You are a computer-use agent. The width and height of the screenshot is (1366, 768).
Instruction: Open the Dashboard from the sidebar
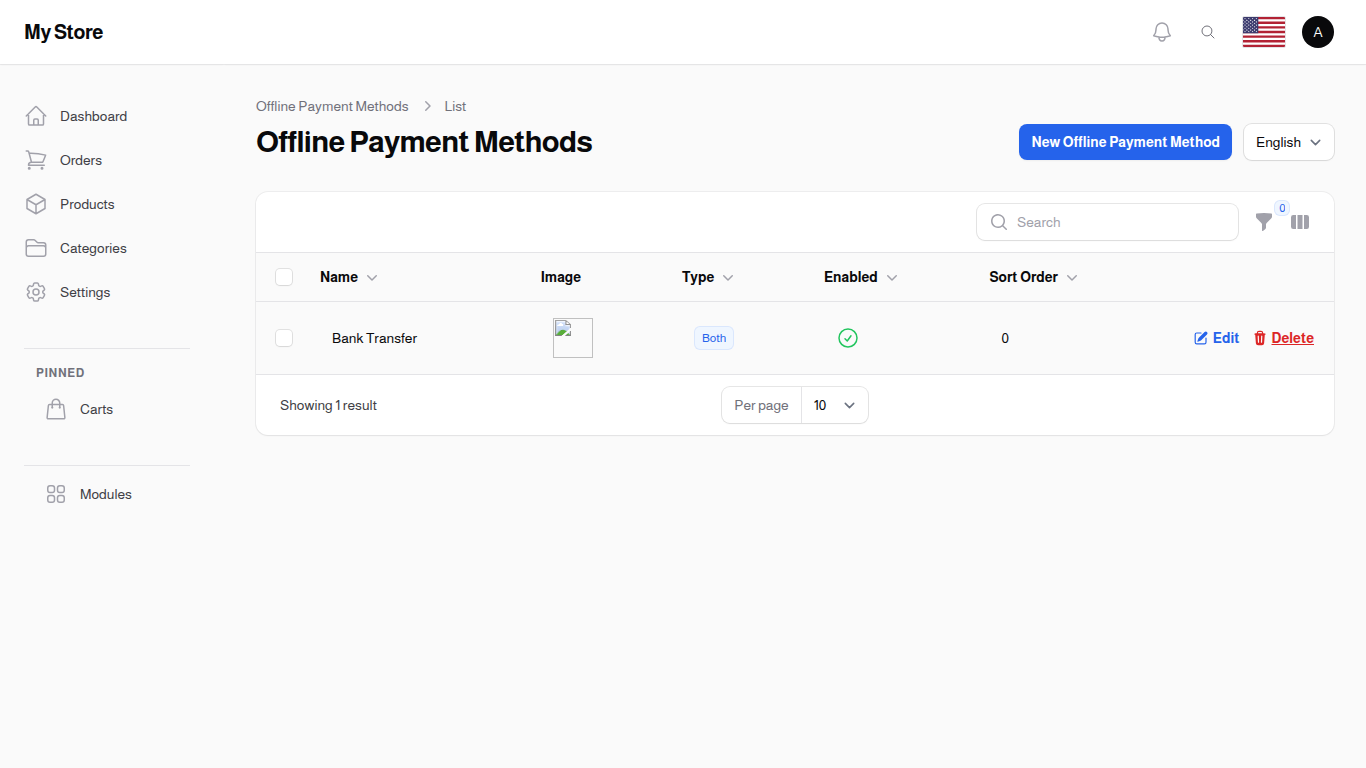93,116
